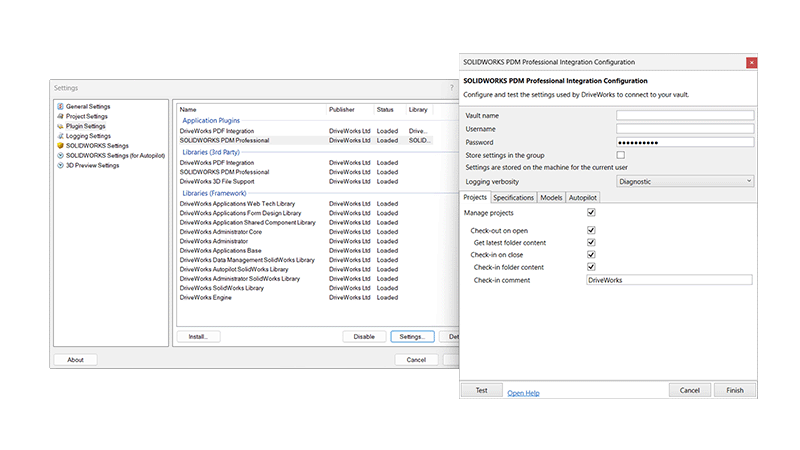The height and width of the screenshot is (450, 800).
Task: Toggle Check-in folder content checkbox
Action: coord(591,267)
